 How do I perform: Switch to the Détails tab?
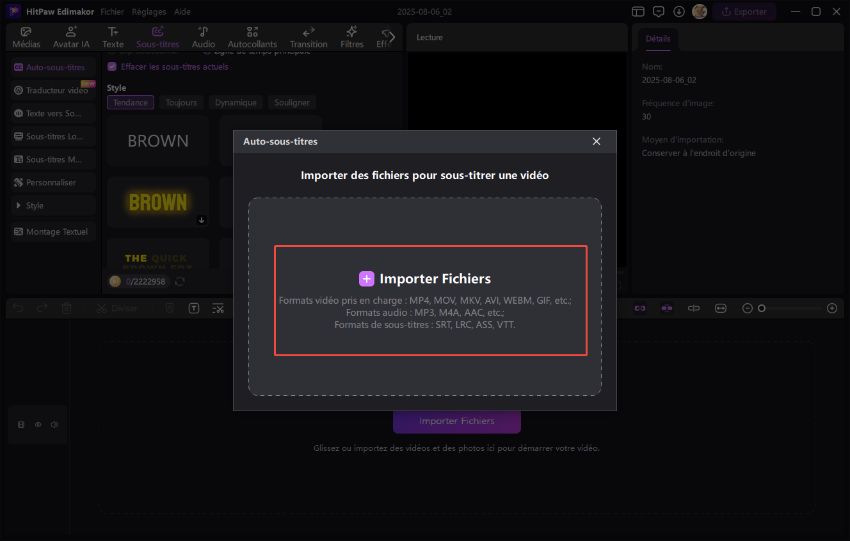[x=658, y=38]
